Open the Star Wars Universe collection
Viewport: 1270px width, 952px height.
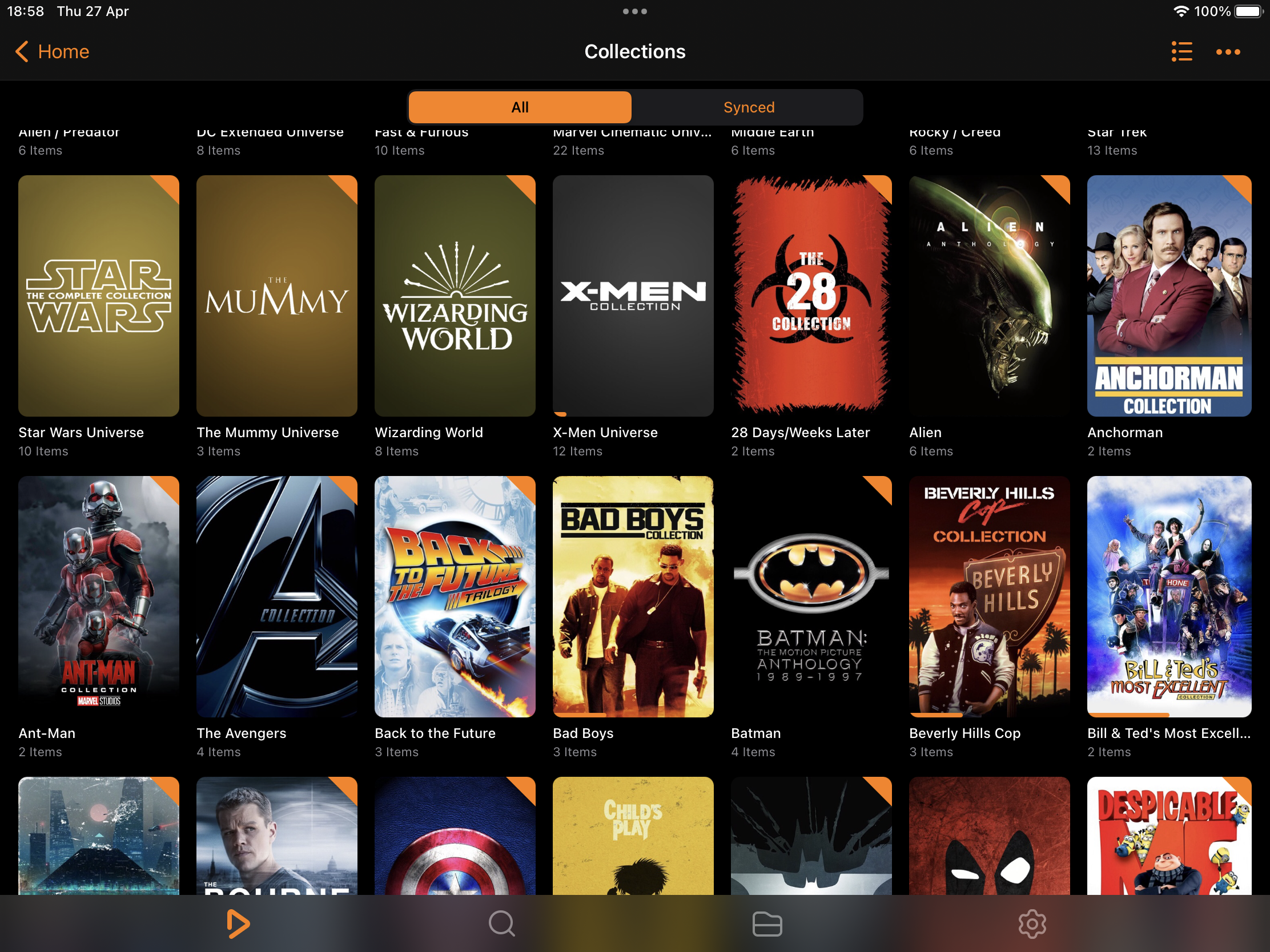pyautogui.click(x=99, y=296)
